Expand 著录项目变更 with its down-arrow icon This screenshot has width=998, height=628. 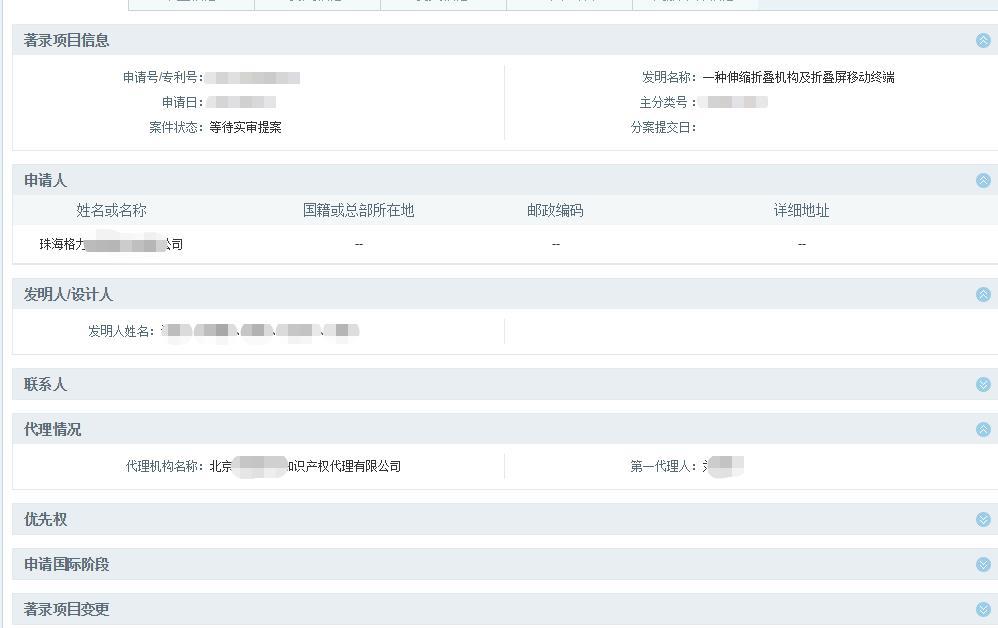tap(982, 610)
